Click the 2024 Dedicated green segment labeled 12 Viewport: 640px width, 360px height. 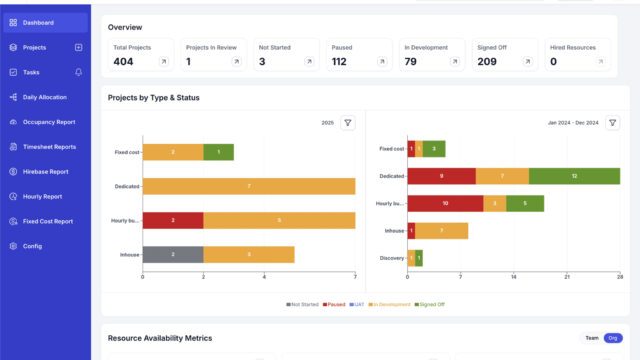[575, 176]
